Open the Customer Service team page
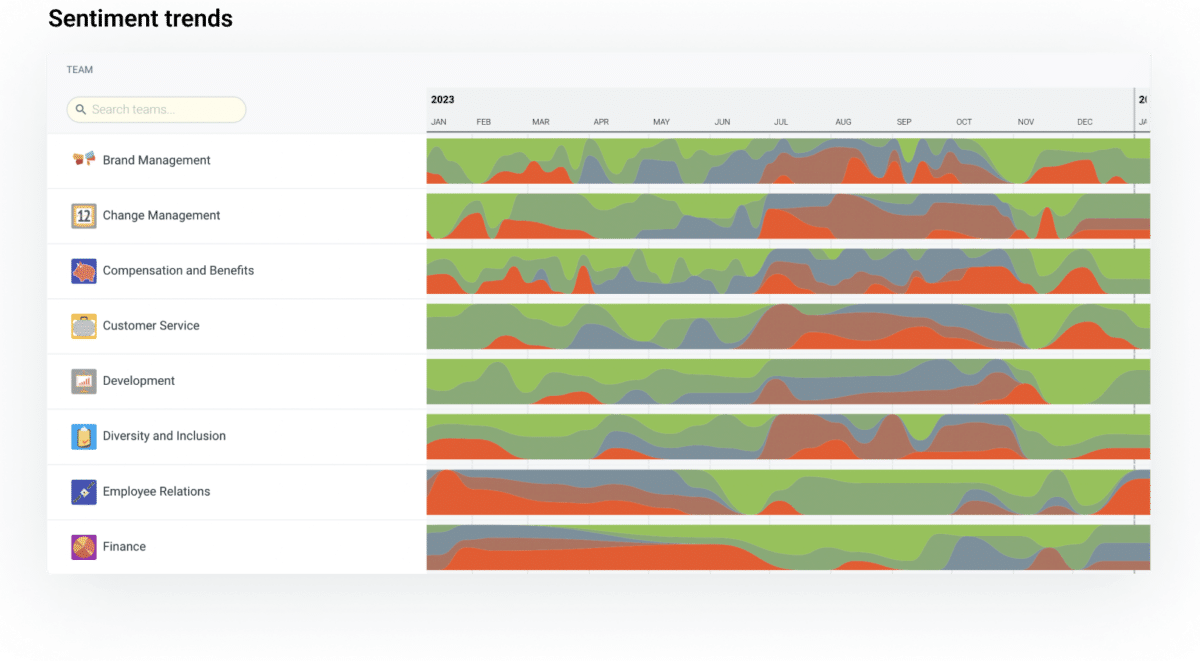Screen dimensions: 1200x661 (x=151, y=325)
